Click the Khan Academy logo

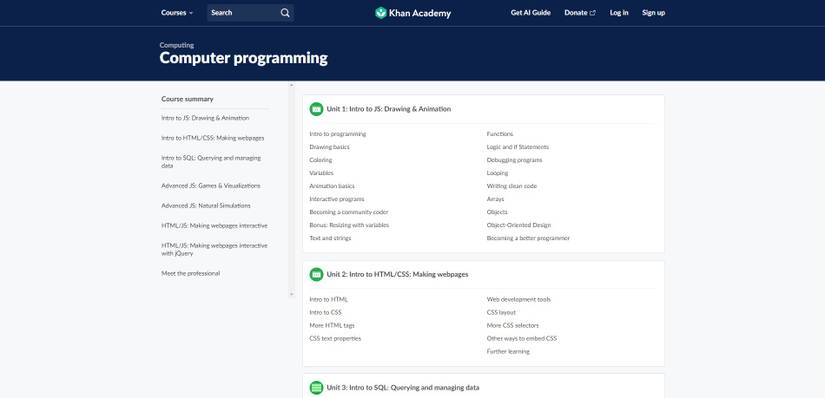[x=413, y=13]
